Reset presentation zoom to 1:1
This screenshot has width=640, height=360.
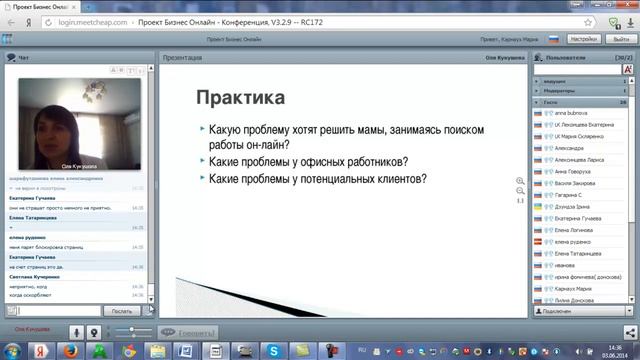520,201
